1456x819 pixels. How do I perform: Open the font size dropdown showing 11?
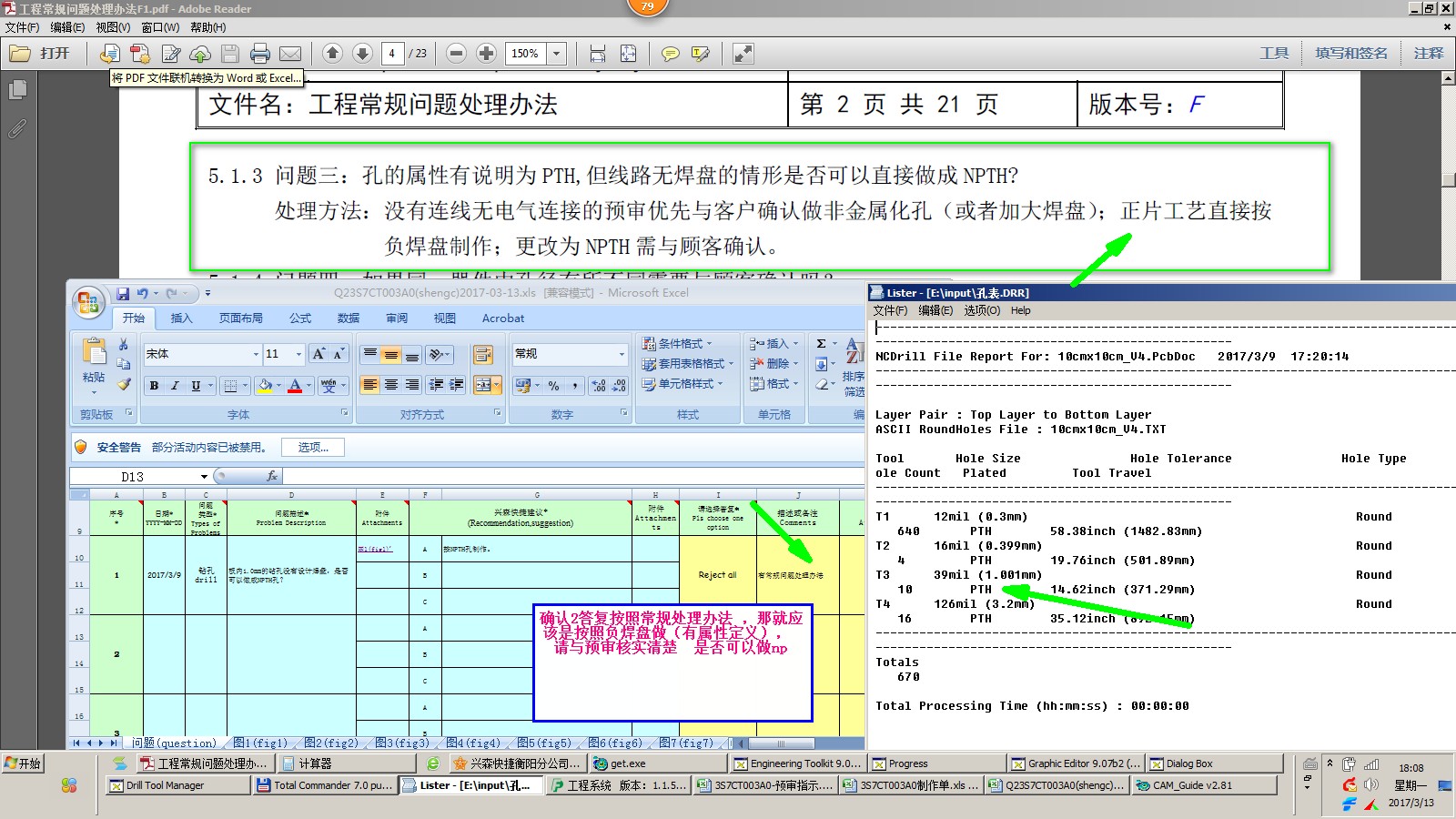click(x=298, y=354)
